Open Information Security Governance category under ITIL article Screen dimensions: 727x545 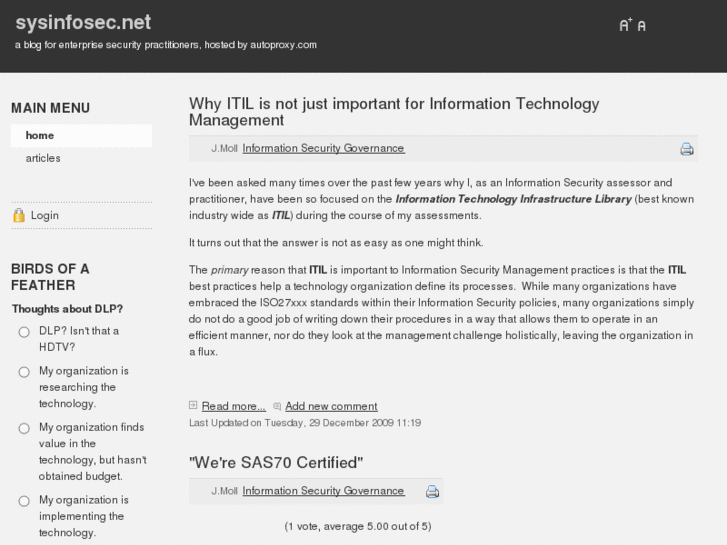[323, 148]
